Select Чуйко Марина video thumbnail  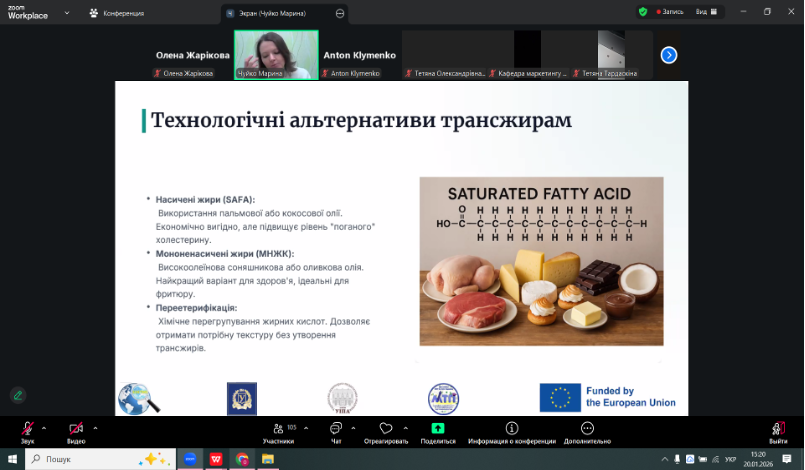coord(276,54)
